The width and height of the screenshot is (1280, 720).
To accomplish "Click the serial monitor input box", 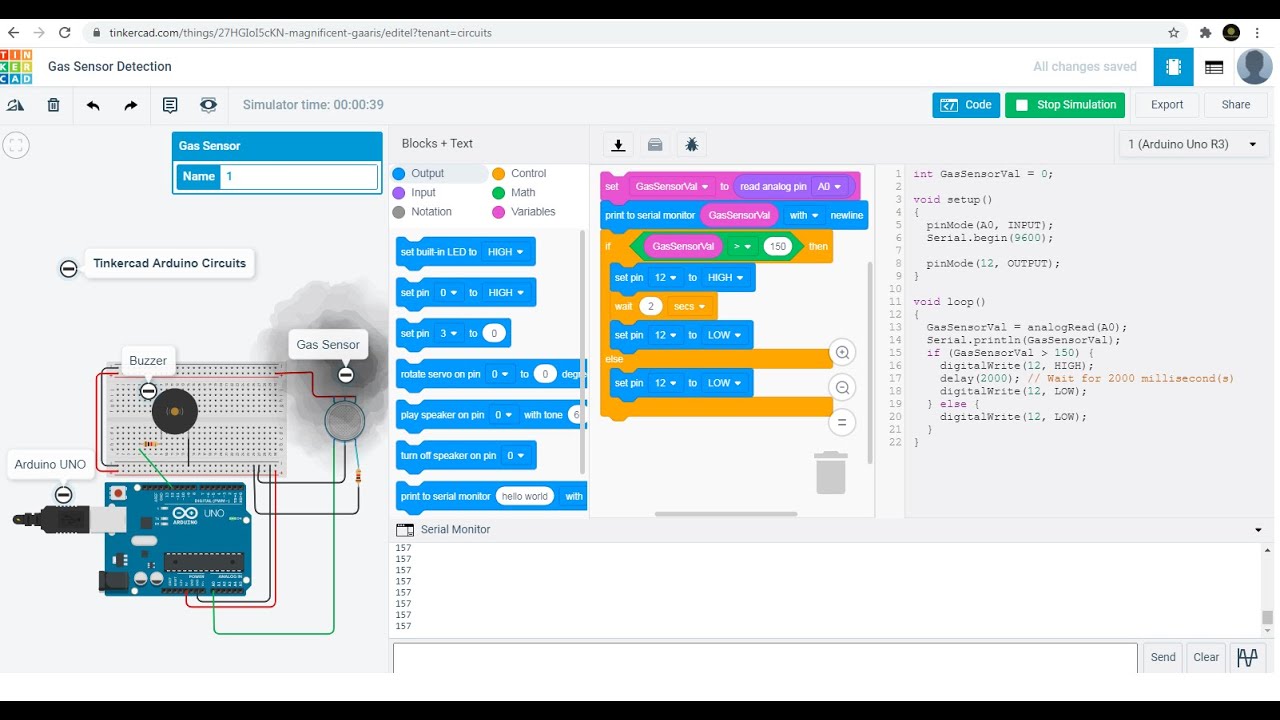I will [765, 658].
